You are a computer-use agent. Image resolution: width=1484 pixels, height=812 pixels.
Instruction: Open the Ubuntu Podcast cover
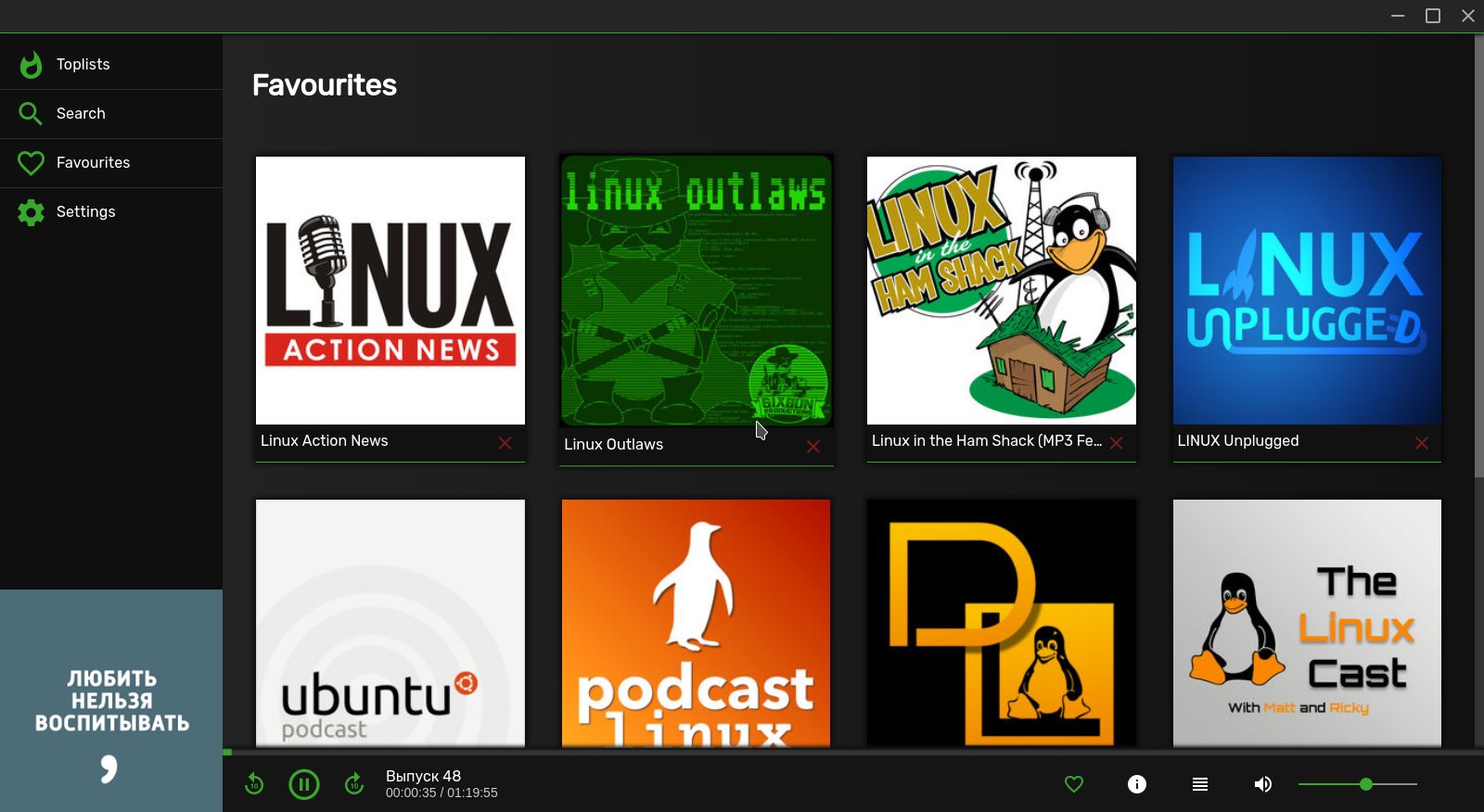[x=390, y=623]
